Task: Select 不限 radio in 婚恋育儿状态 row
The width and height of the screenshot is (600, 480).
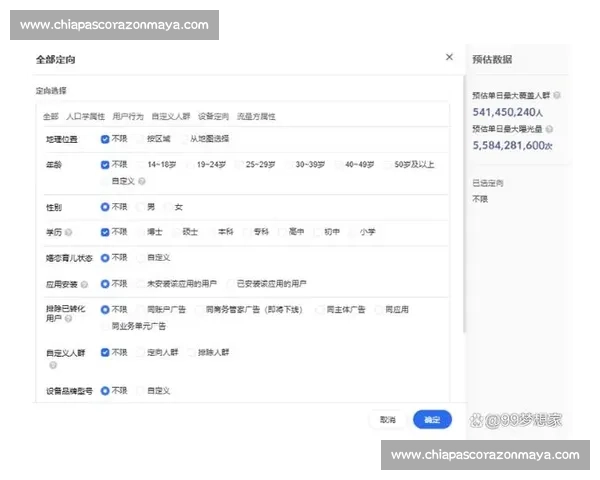Action: 105,258
